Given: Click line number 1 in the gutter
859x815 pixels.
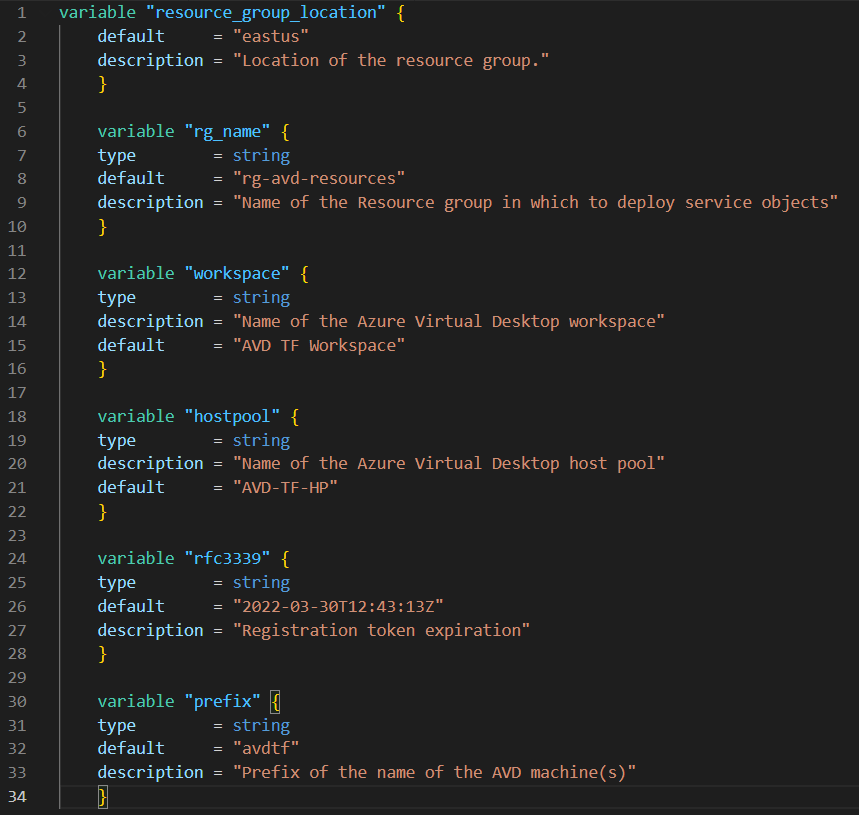Looking at the screenshot, I should coord(22,14).
